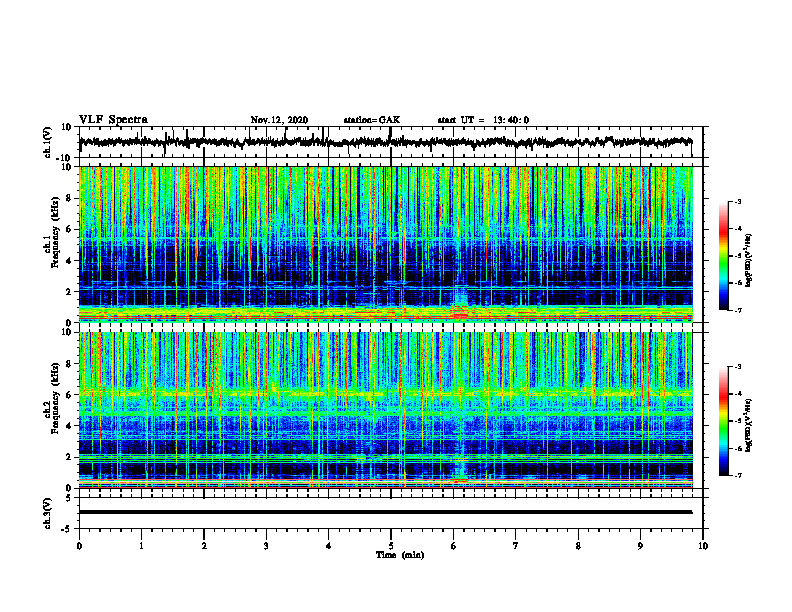Click time axis tick label "1"
Image resolution: width=792 pixels, height=612 pixels.
(141, 546)
